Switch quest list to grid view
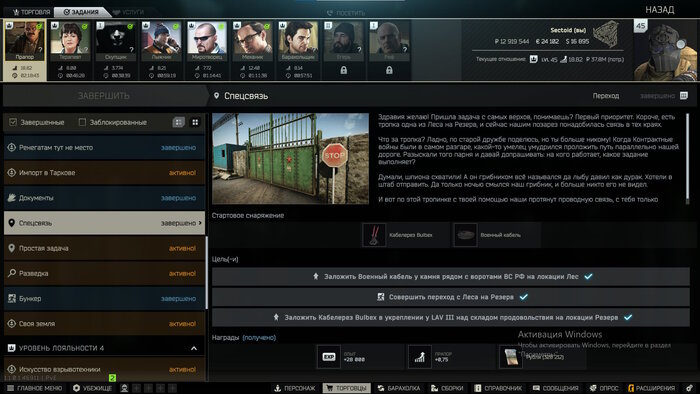 pos(195,122)
